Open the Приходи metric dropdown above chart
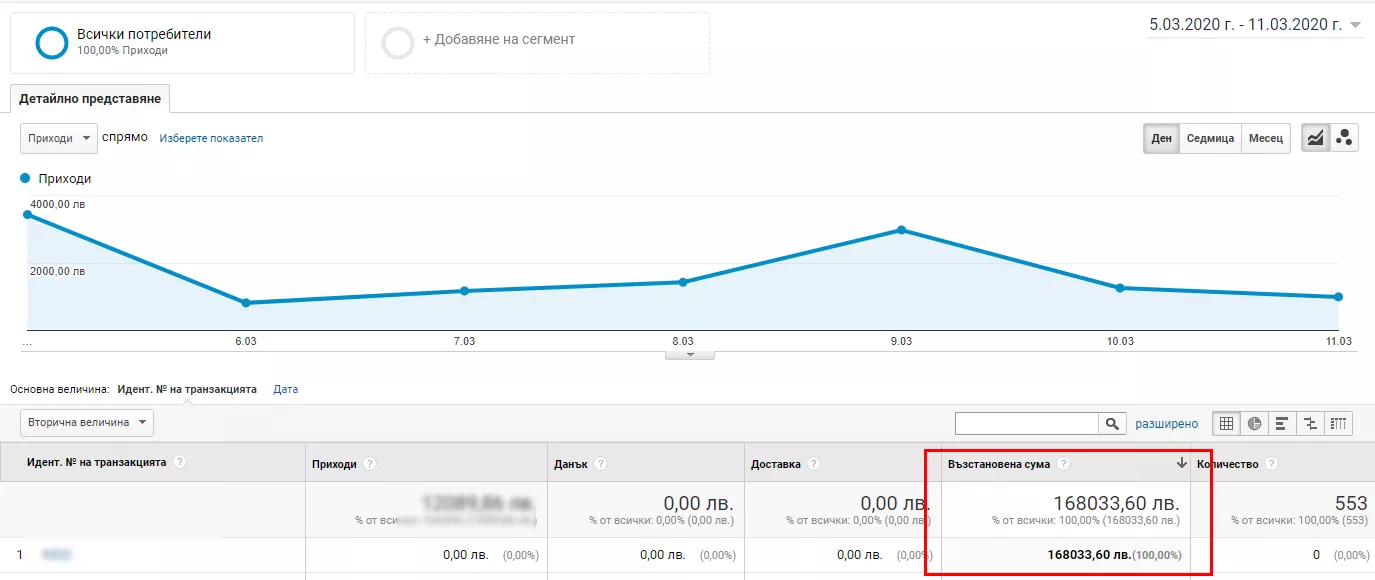1375x580 pixels. coord(59,138)
